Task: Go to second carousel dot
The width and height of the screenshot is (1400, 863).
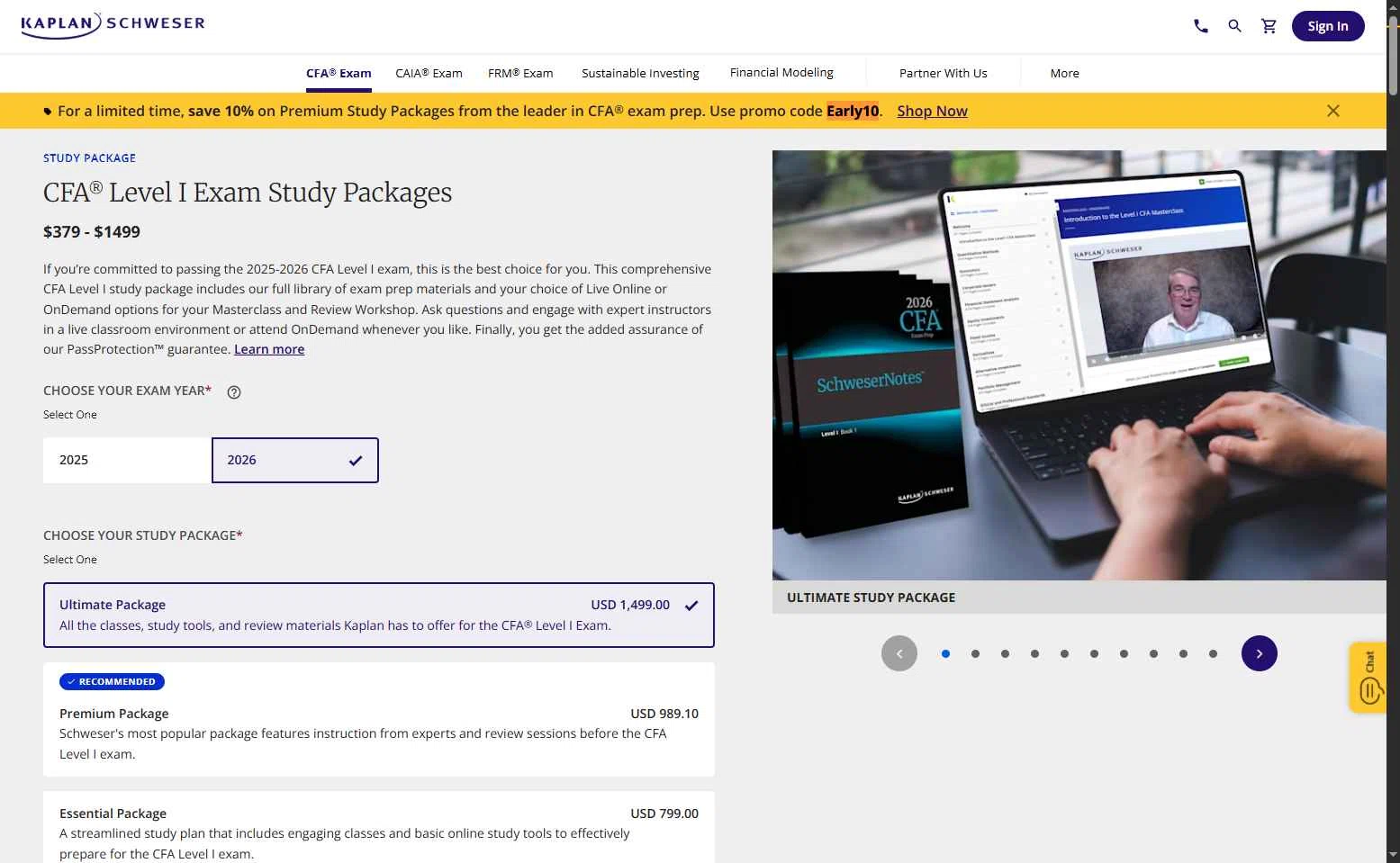Action: pos(975,653)
